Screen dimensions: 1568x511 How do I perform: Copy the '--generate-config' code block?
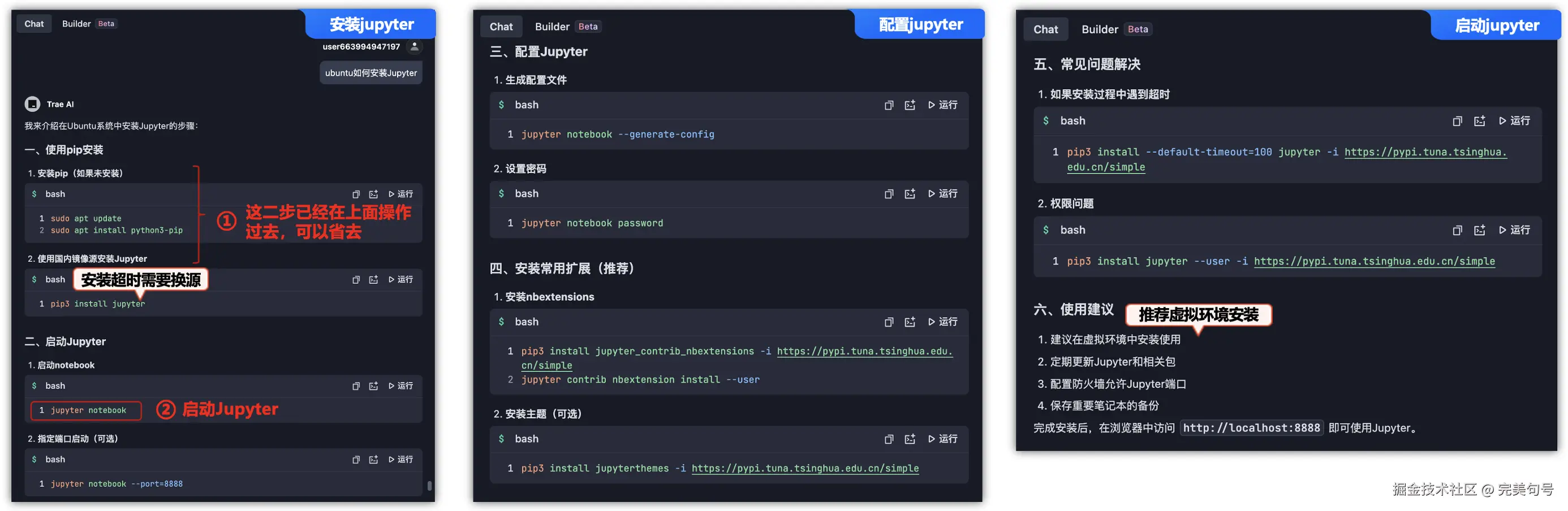coord(889,105)
